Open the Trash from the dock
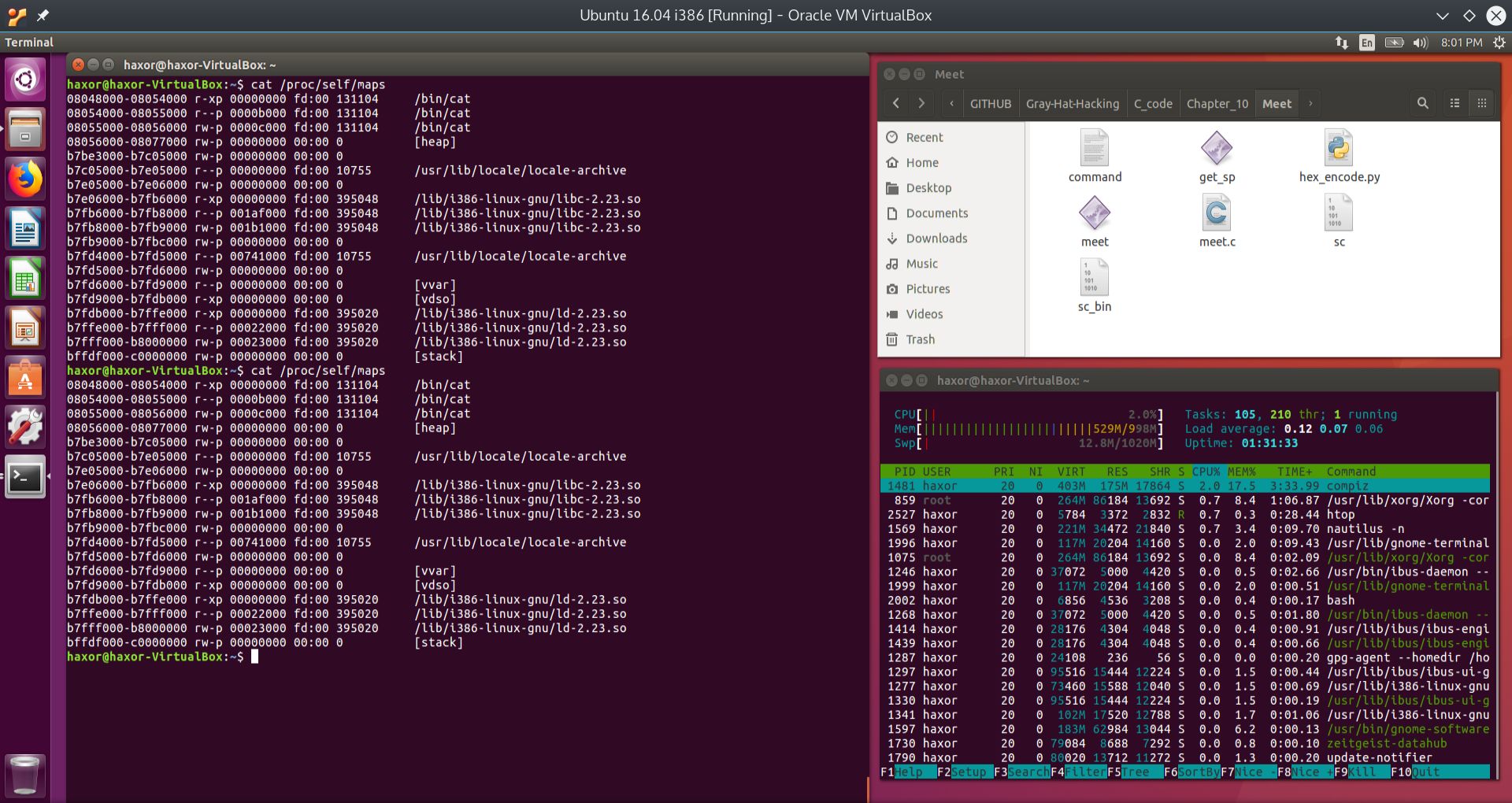The width and height of the screenshot is (1512, 803). pyautogui.click(x=25, y=775)
